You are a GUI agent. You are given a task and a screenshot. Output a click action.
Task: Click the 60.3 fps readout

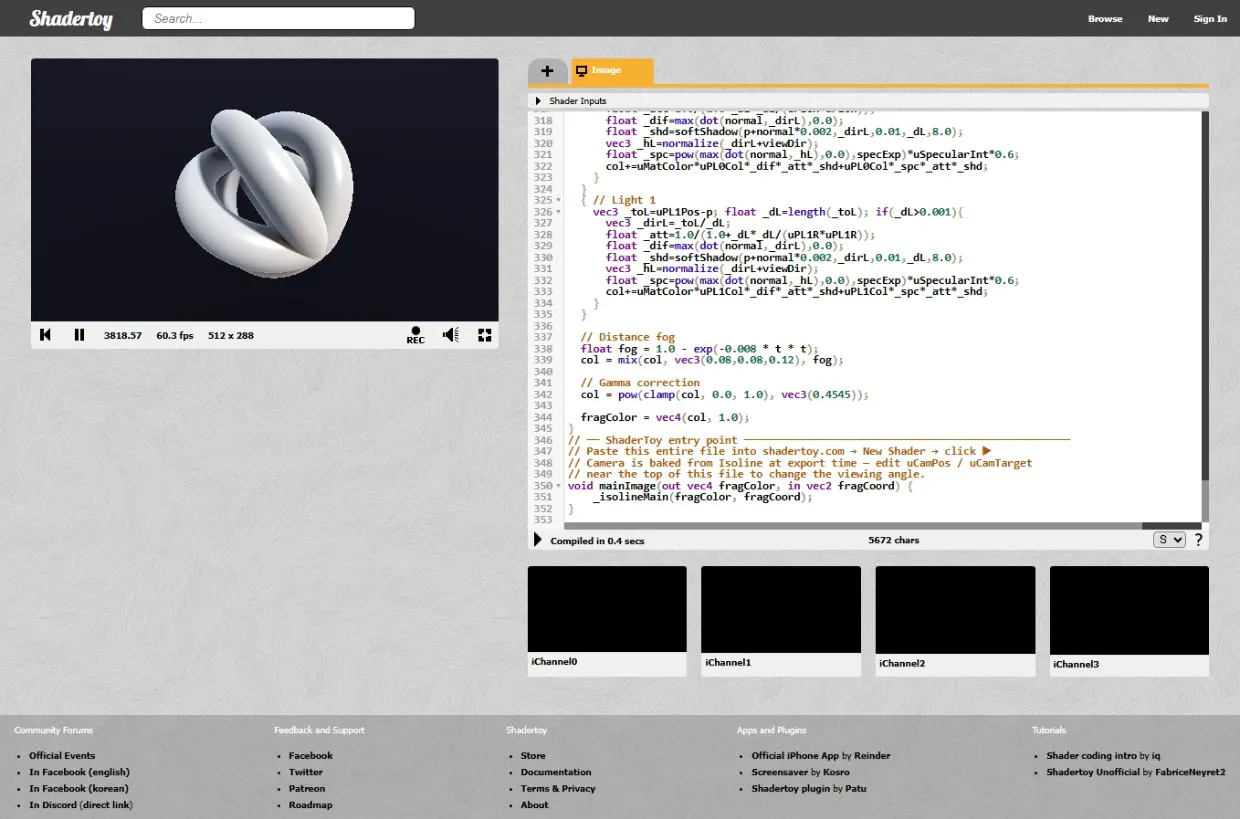pyautogui.click(x=175, y=335)
